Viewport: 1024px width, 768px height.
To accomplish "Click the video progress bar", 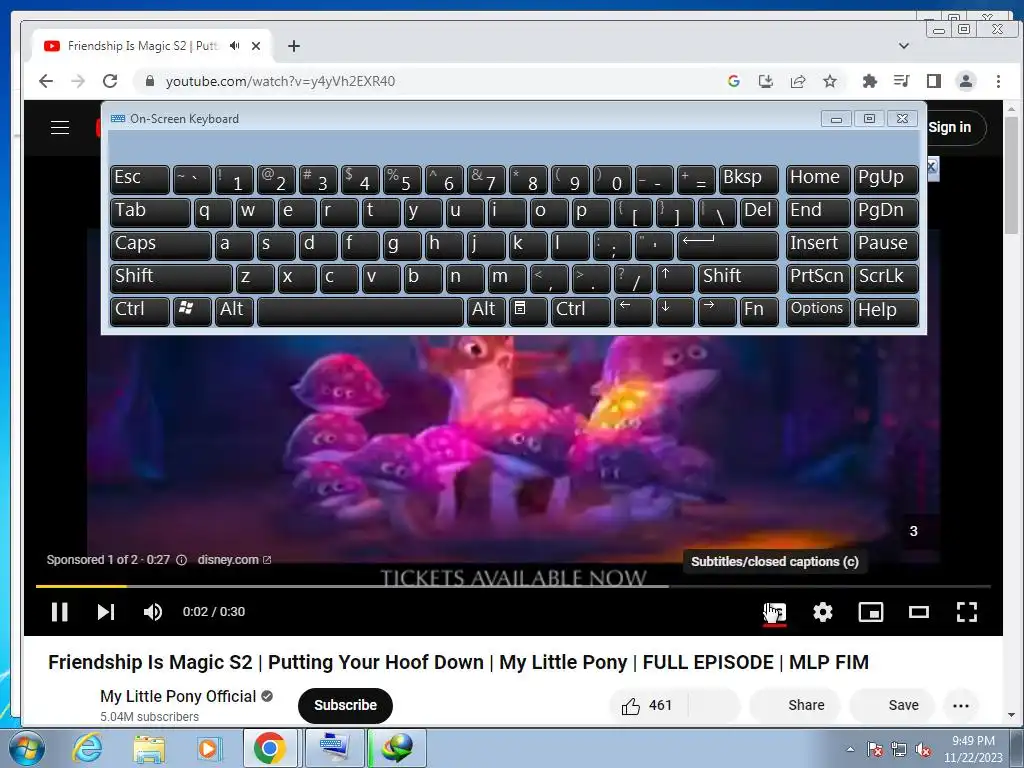I will [513, 586].
